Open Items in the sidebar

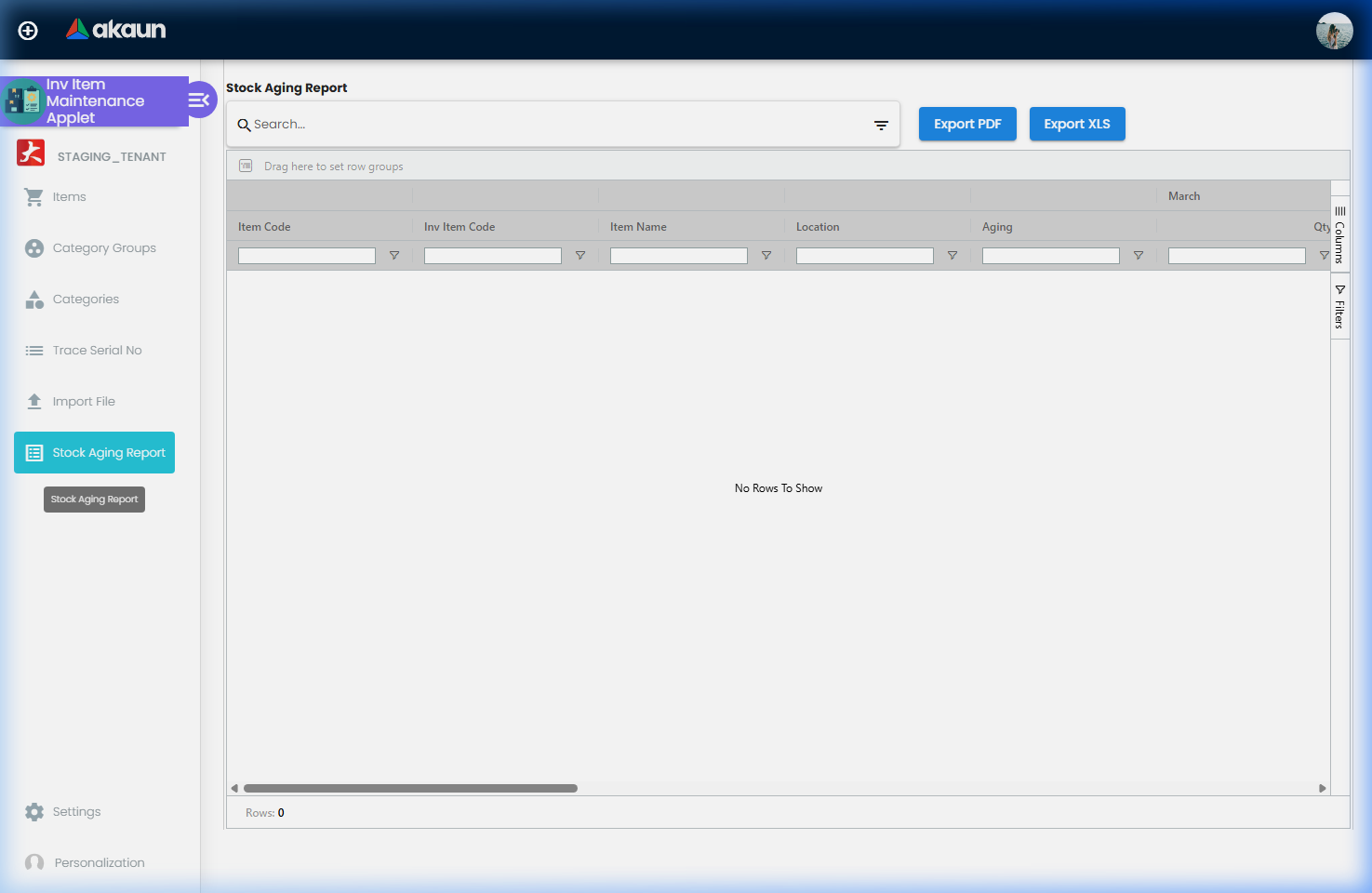(x=69, y=197)
